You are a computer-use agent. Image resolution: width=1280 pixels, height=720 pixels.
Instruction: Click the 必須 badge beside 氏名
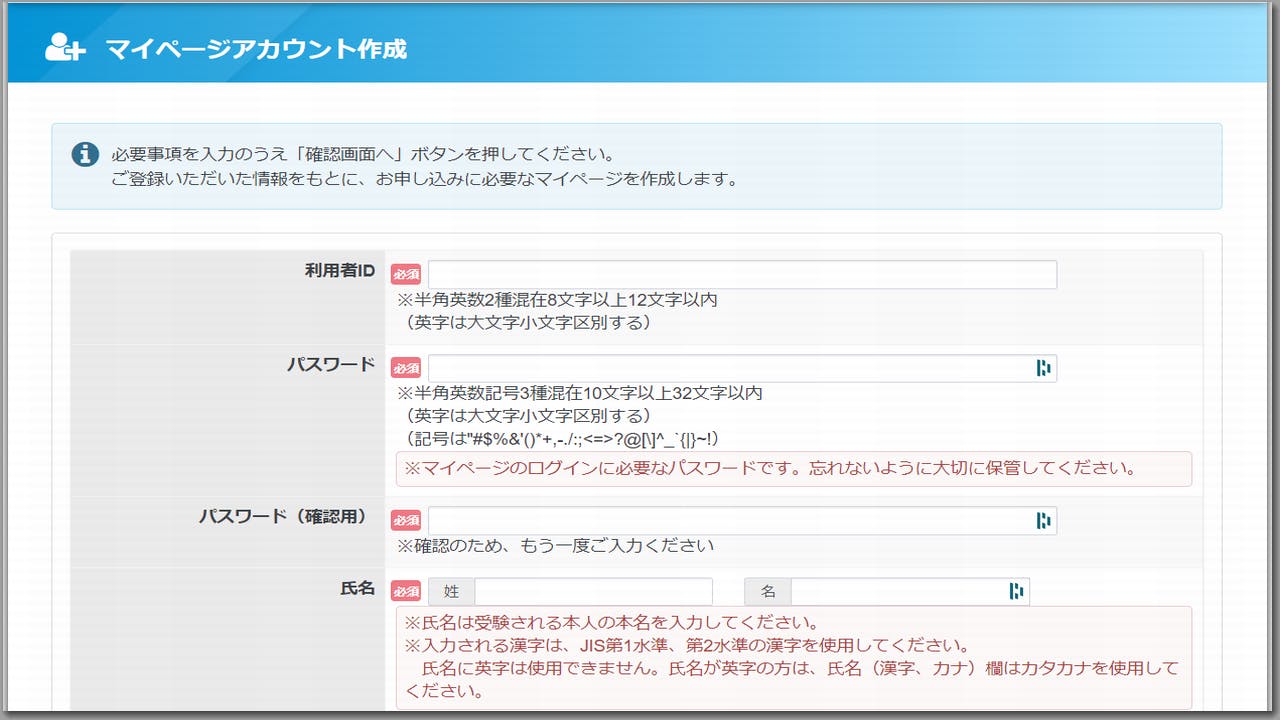pos(406,591)
